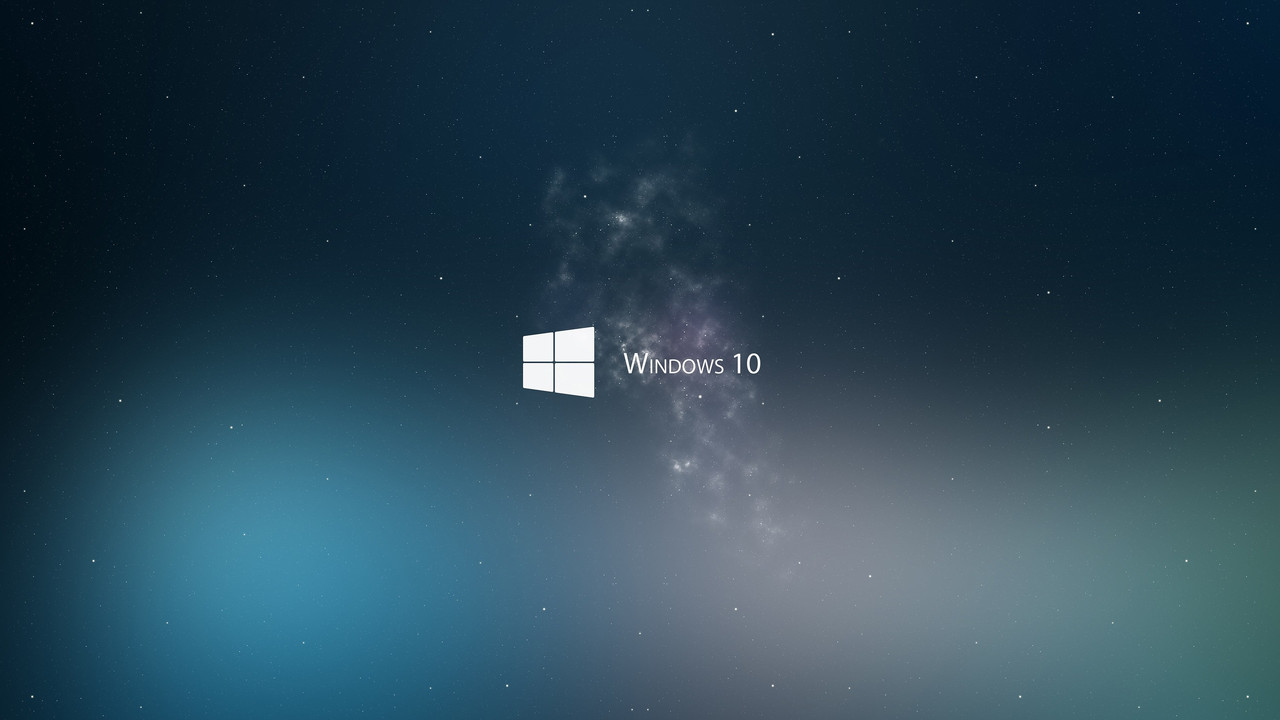This screenshot has width=1280, height=720.
Task: Select the top-right pane of Windows logo
Action: (574, 344)
